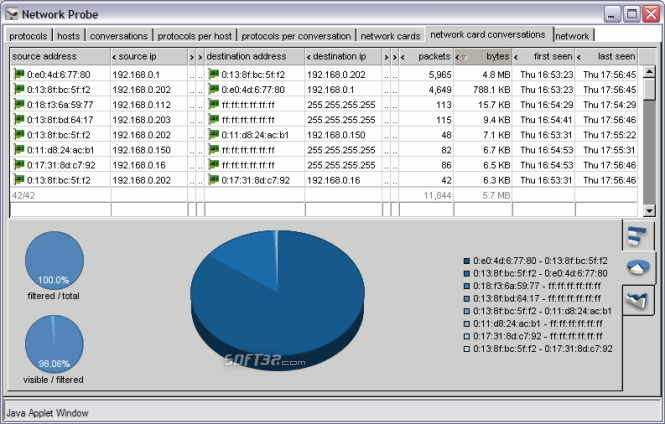This screenshot has height=424, width=665.
Task: Click the sort triangle in bytes header
Action: tap(465, 57)
